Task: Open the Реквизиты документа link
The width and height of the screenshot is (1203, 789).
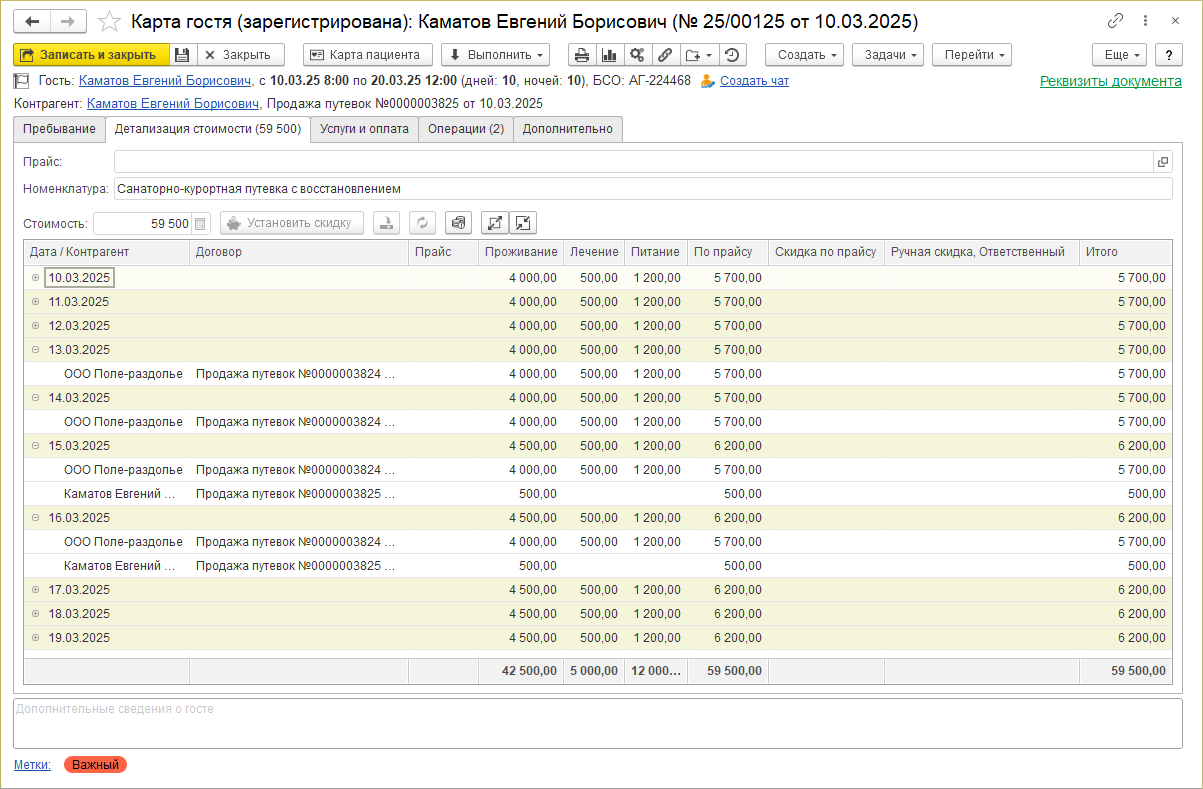Action: pyautogui.click(x=1110, y=81)
